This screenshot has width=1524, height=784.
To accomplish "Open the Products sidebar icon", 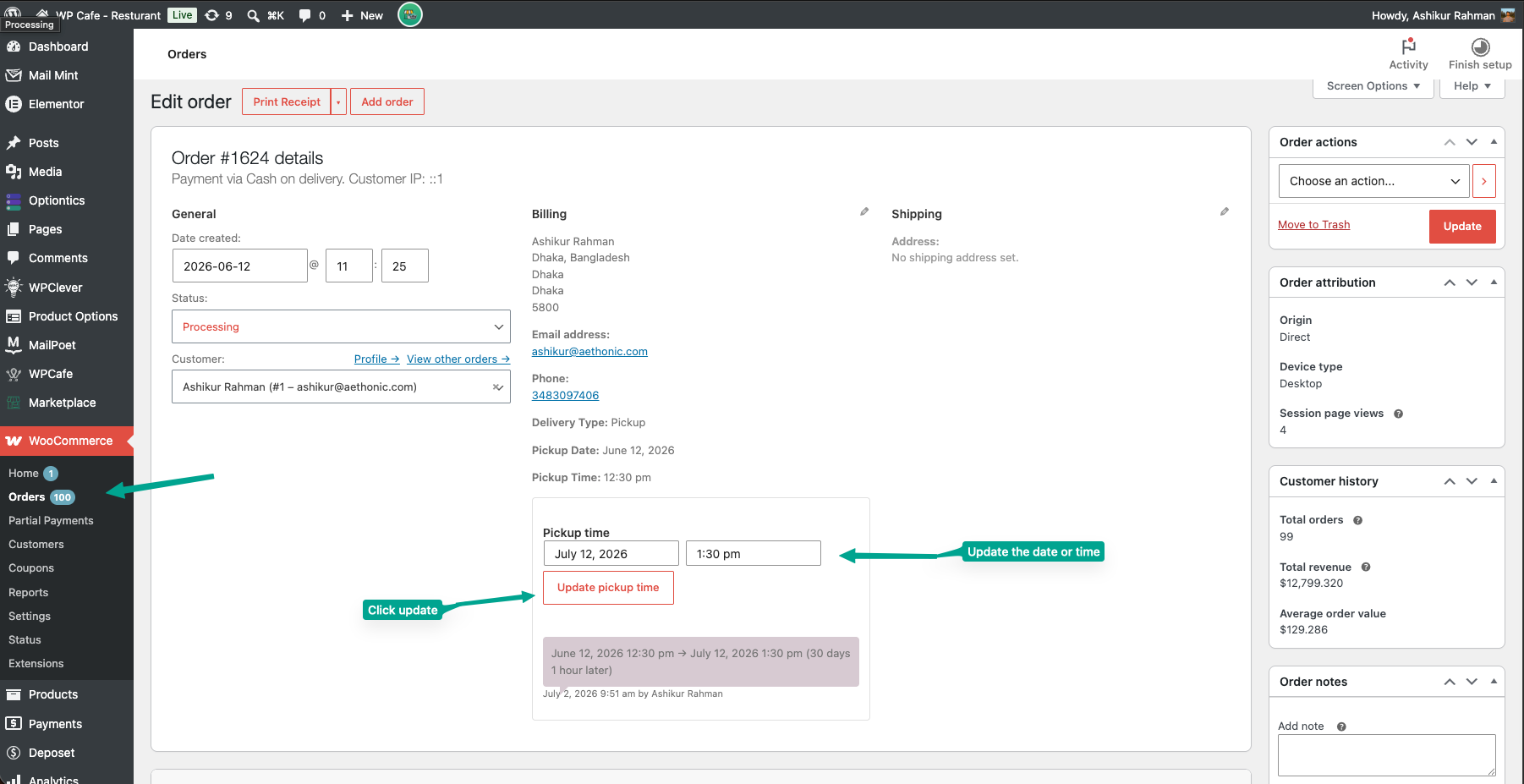I will coord(14,694).
